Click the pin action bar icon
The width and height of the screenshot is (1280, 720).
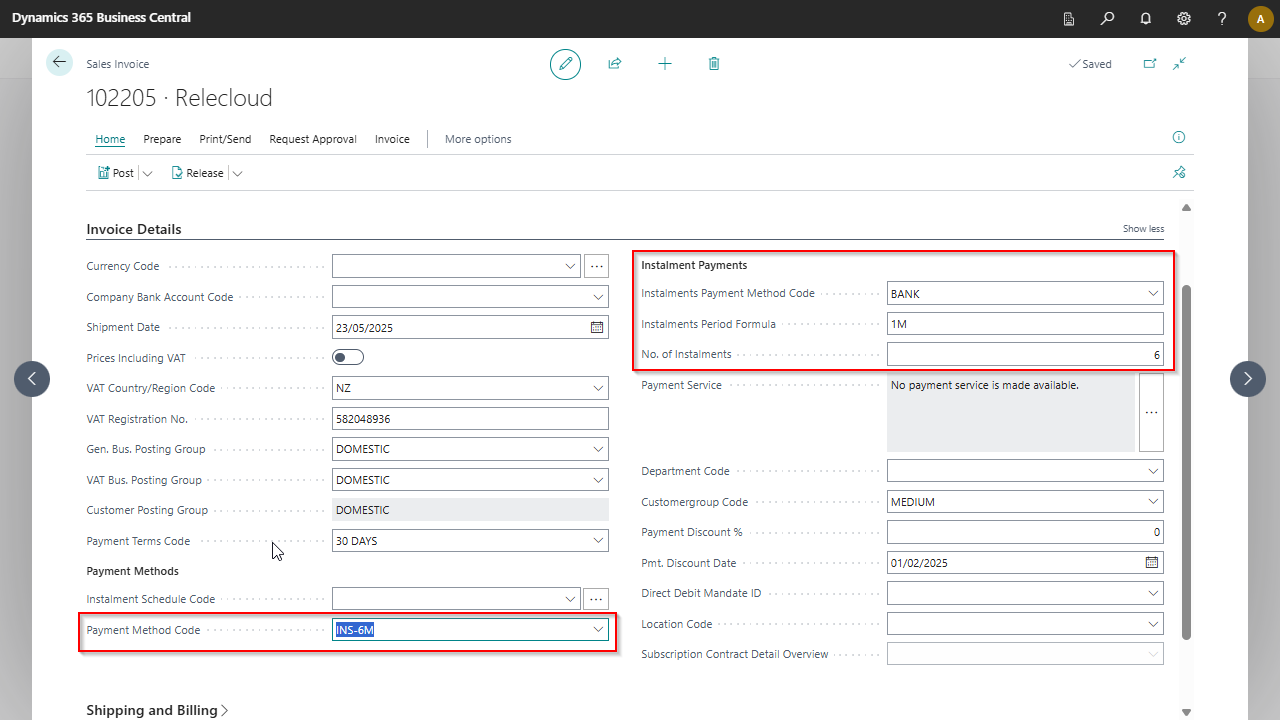[x=1179, y=173]
